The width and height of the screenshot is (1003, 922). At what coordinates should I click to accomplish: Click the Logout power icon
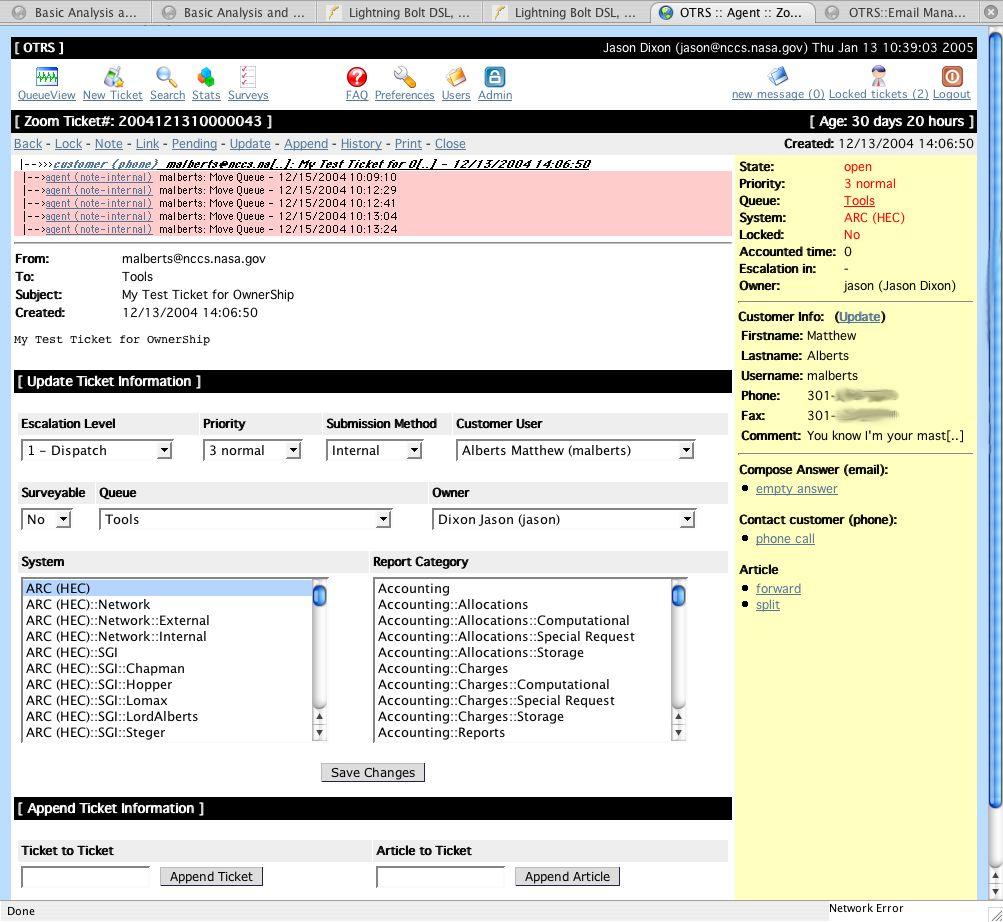[951, 76]
